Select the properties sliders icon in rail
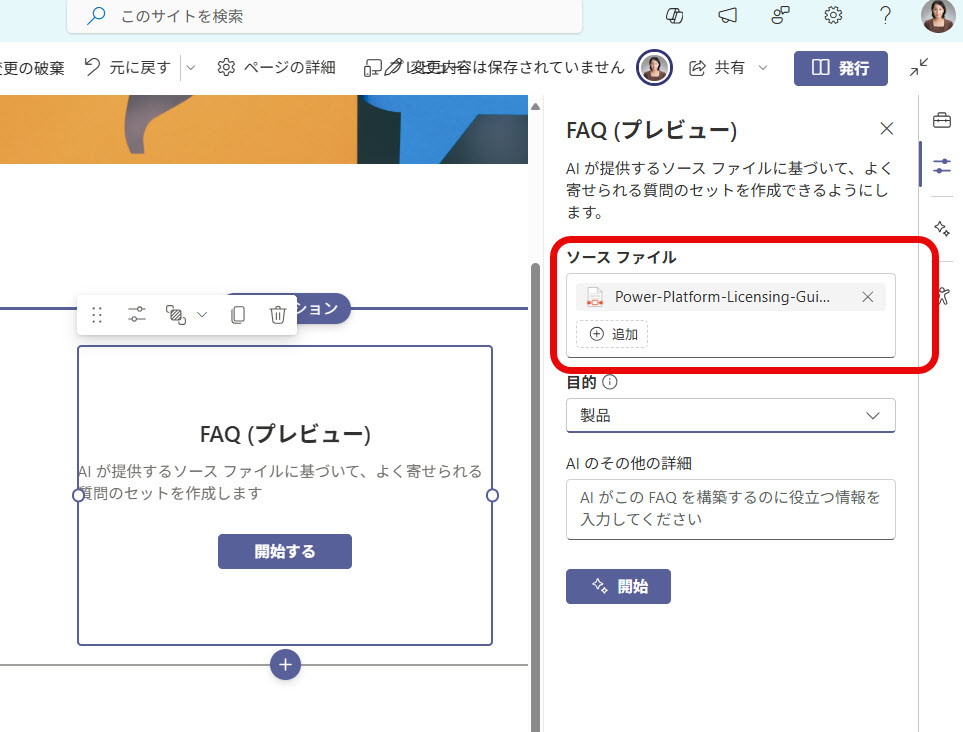 click(x=942, y=166)
